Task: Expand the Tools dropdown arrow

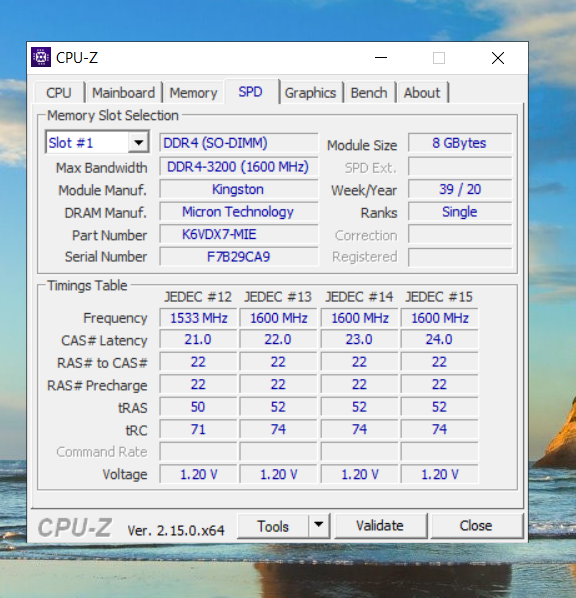Action: pyautogui.click(x=319, y=526)
